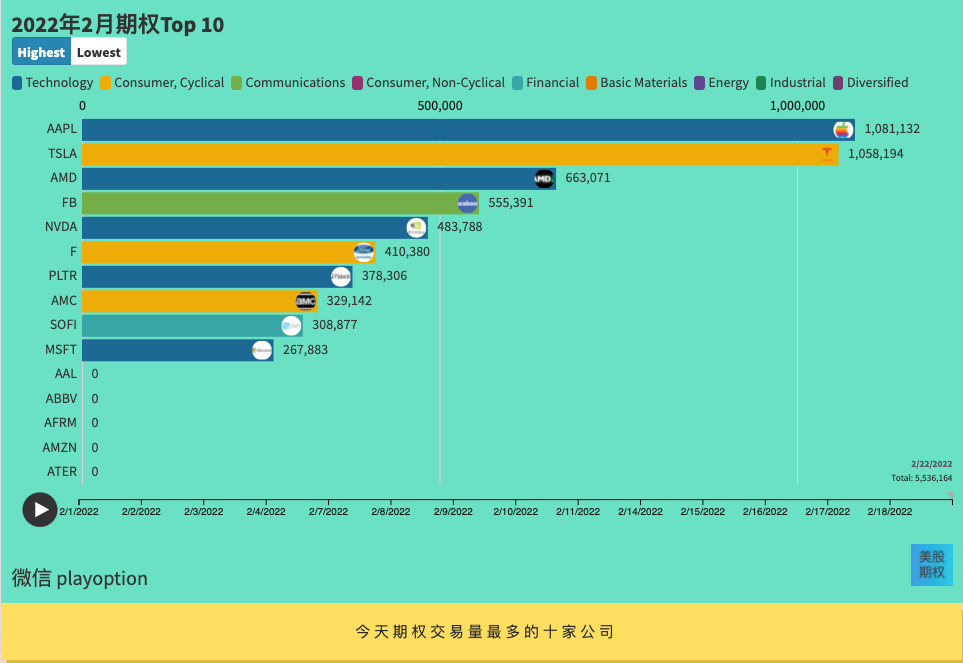Image resolution: width=963 pixels, height=663 pixels.
Task: Filter by Industrial legend entry
Action: [790, 83]
